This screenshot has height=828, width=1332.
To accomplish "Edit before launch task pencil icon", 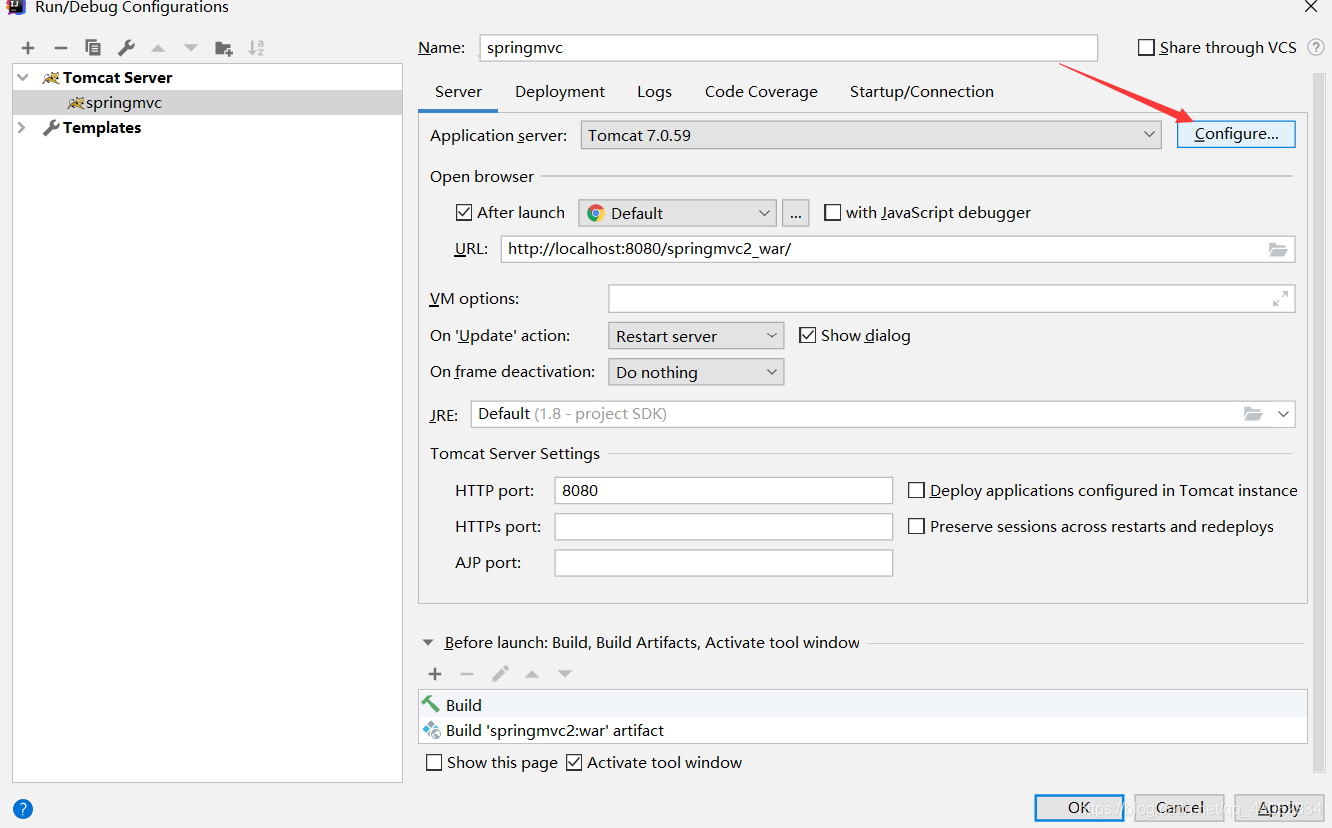I will 500,674.
